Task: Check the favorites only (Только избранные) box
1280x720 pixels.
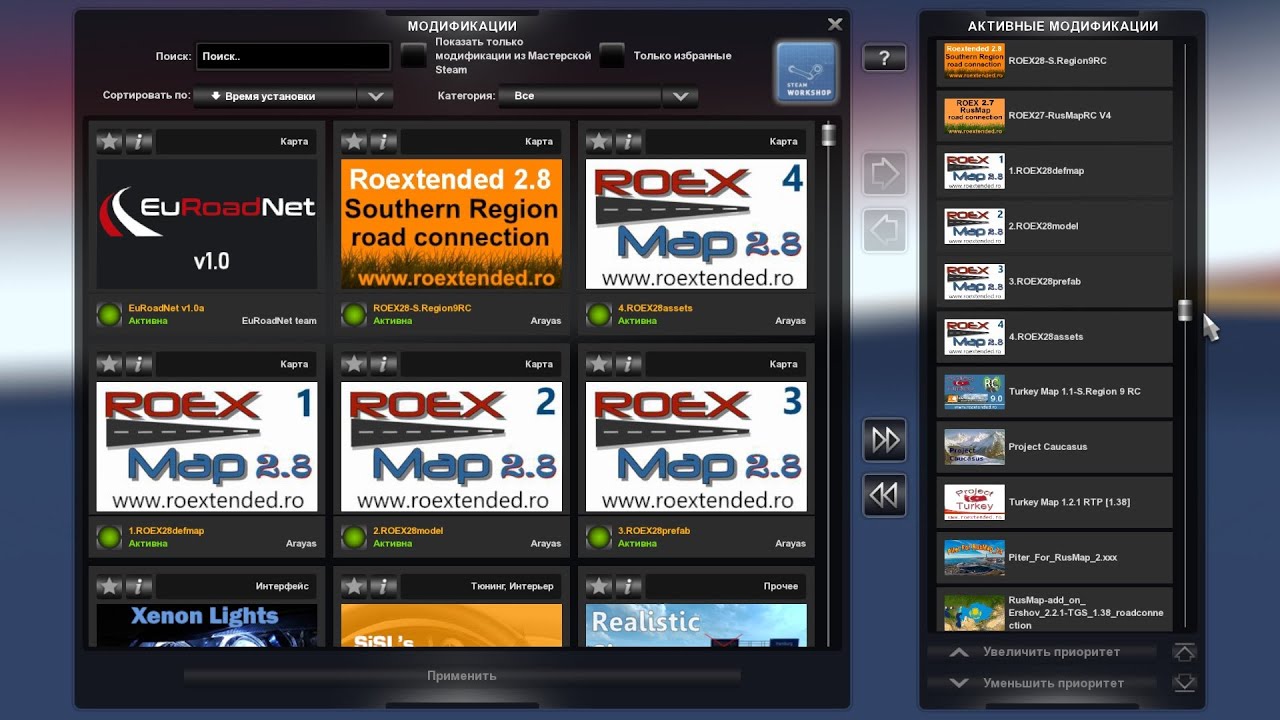Action: (x=612, y=56)
